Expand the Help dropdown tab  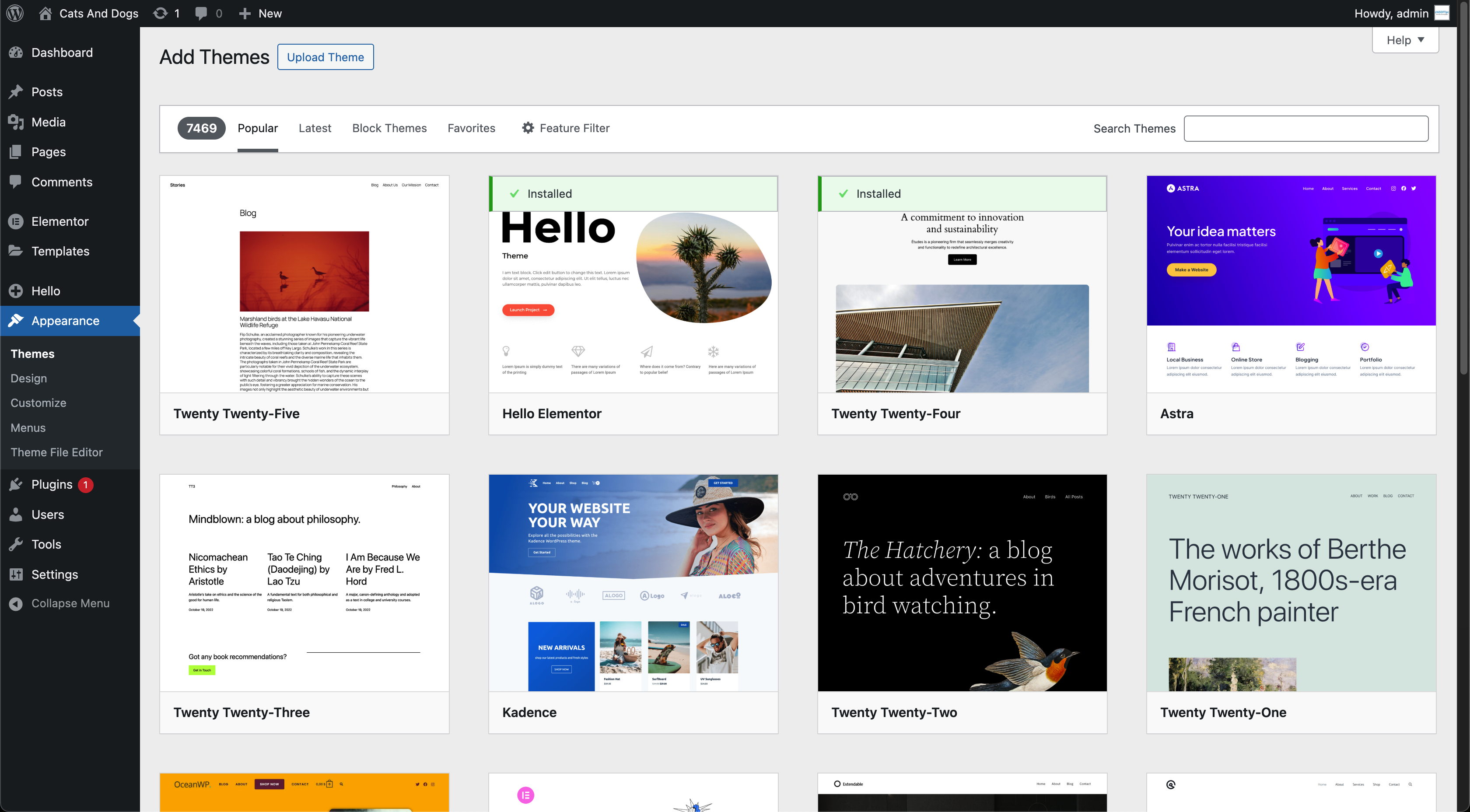click(x=1405, y=40)
